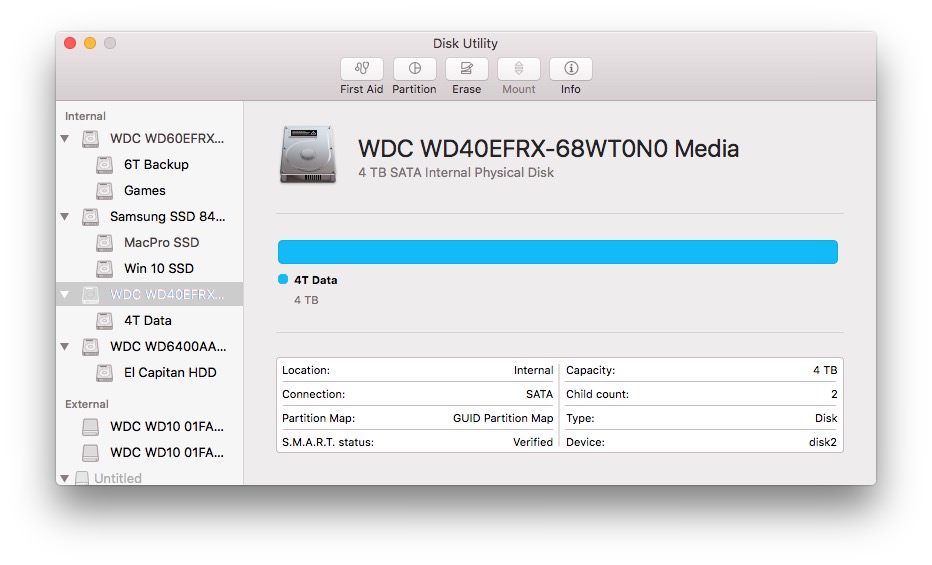932x565 pixels.
Task: Click the Untitled disk image icon
Action: (82, 478)
